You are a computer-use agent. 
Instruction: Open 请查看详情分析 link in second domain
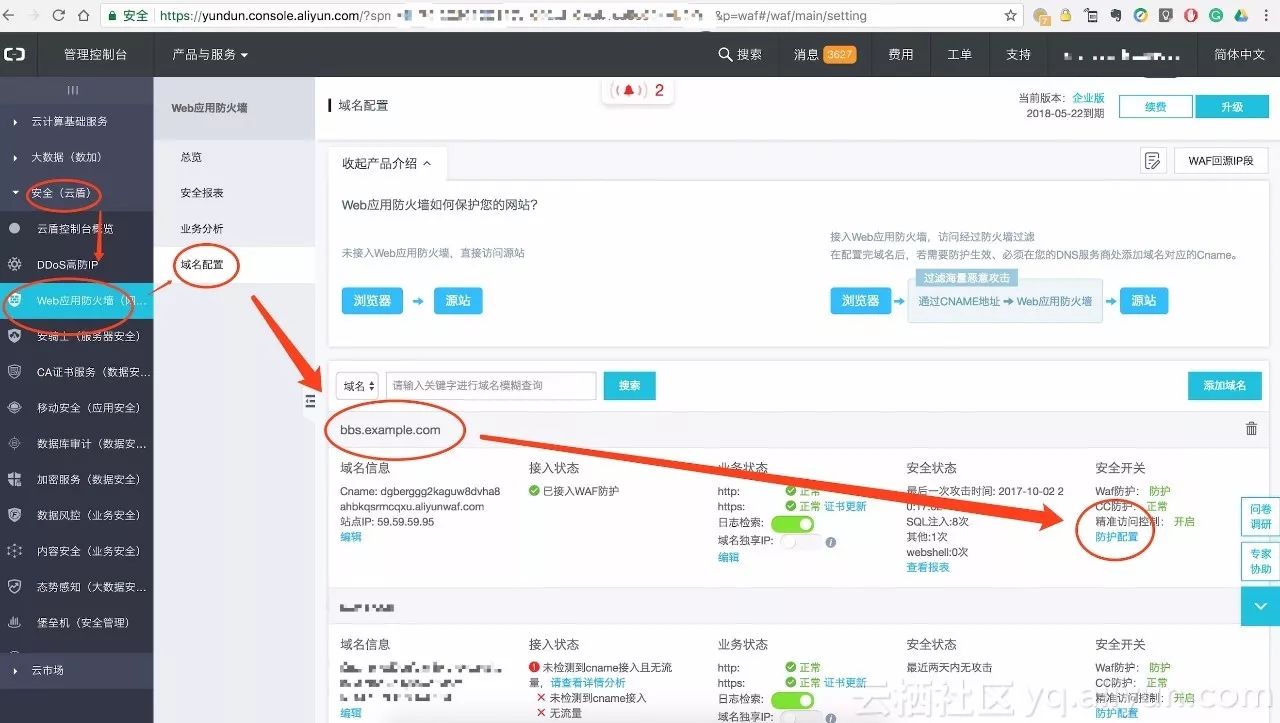588,683
